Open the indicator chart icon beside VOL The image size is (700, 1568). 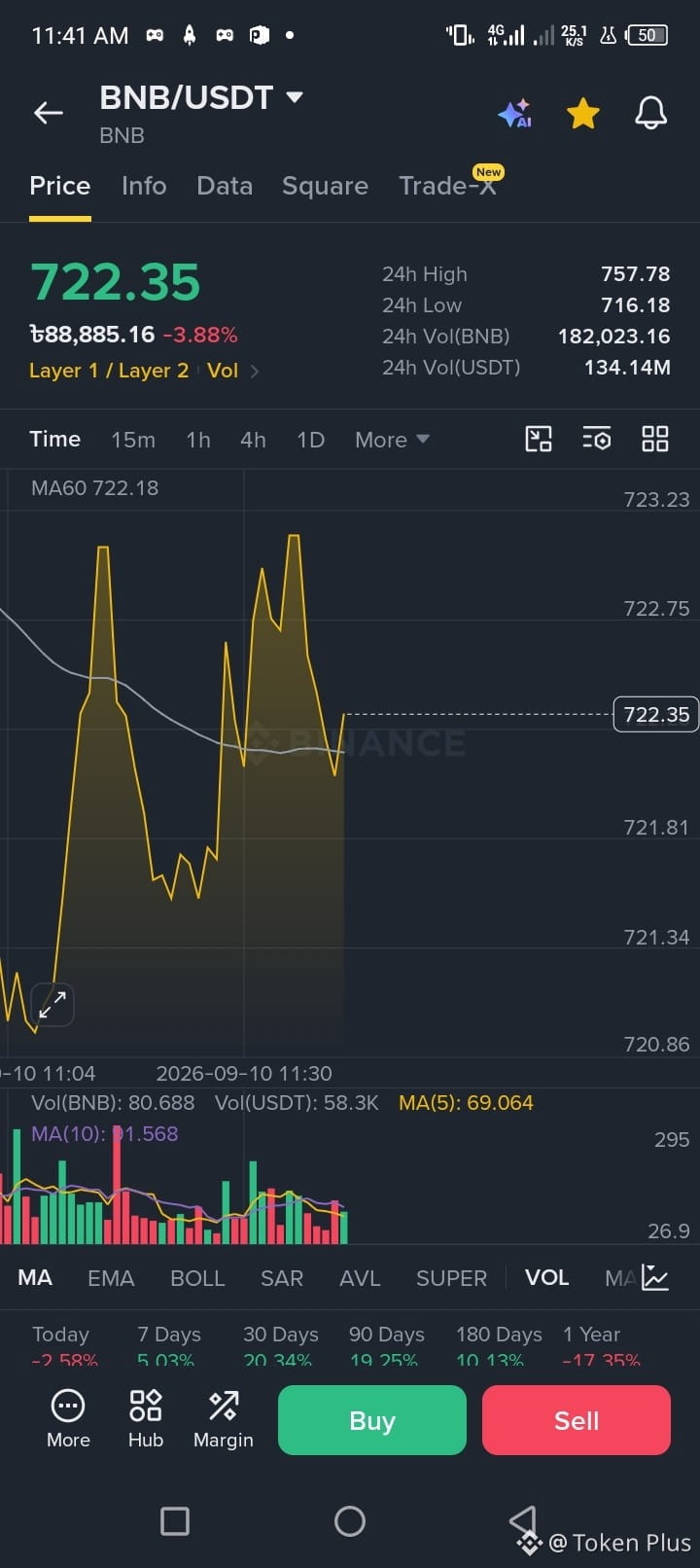[x=655, y=1278]
